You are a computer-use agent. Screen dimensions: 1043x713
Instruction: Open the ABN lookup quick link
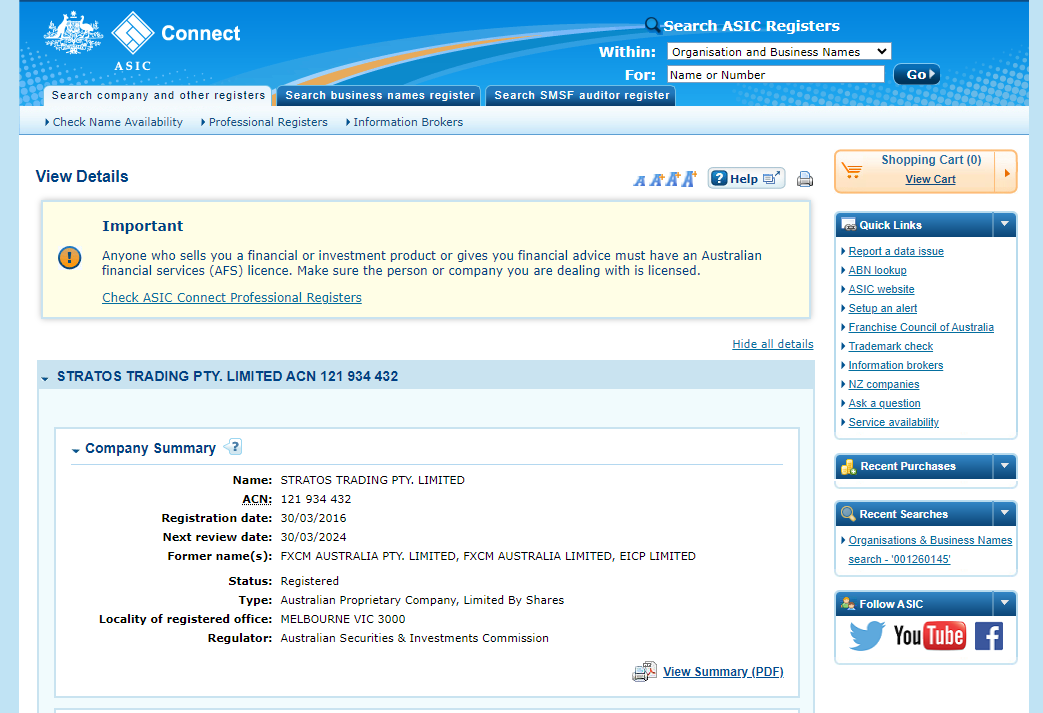pyautogui.click(x=877, y=270)
